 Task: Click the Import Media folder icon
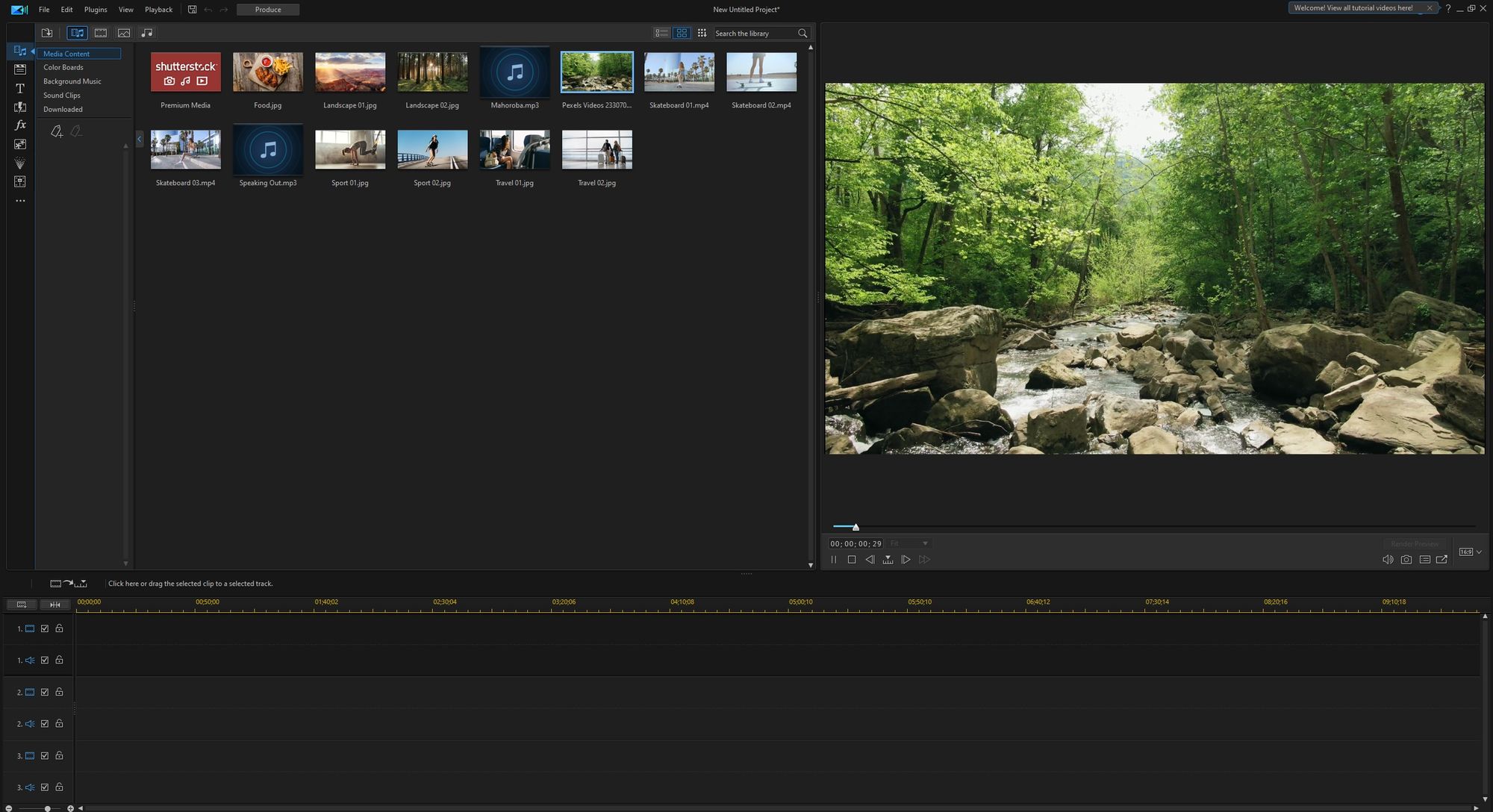coord(47,33)
